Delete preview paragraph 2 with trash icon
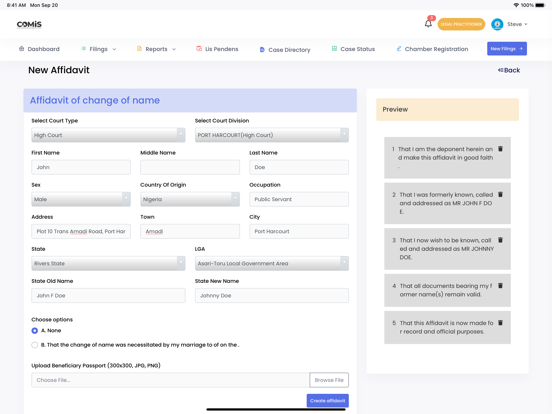The height and width of the screenshot is (414, 552). (x=500, y=194)
